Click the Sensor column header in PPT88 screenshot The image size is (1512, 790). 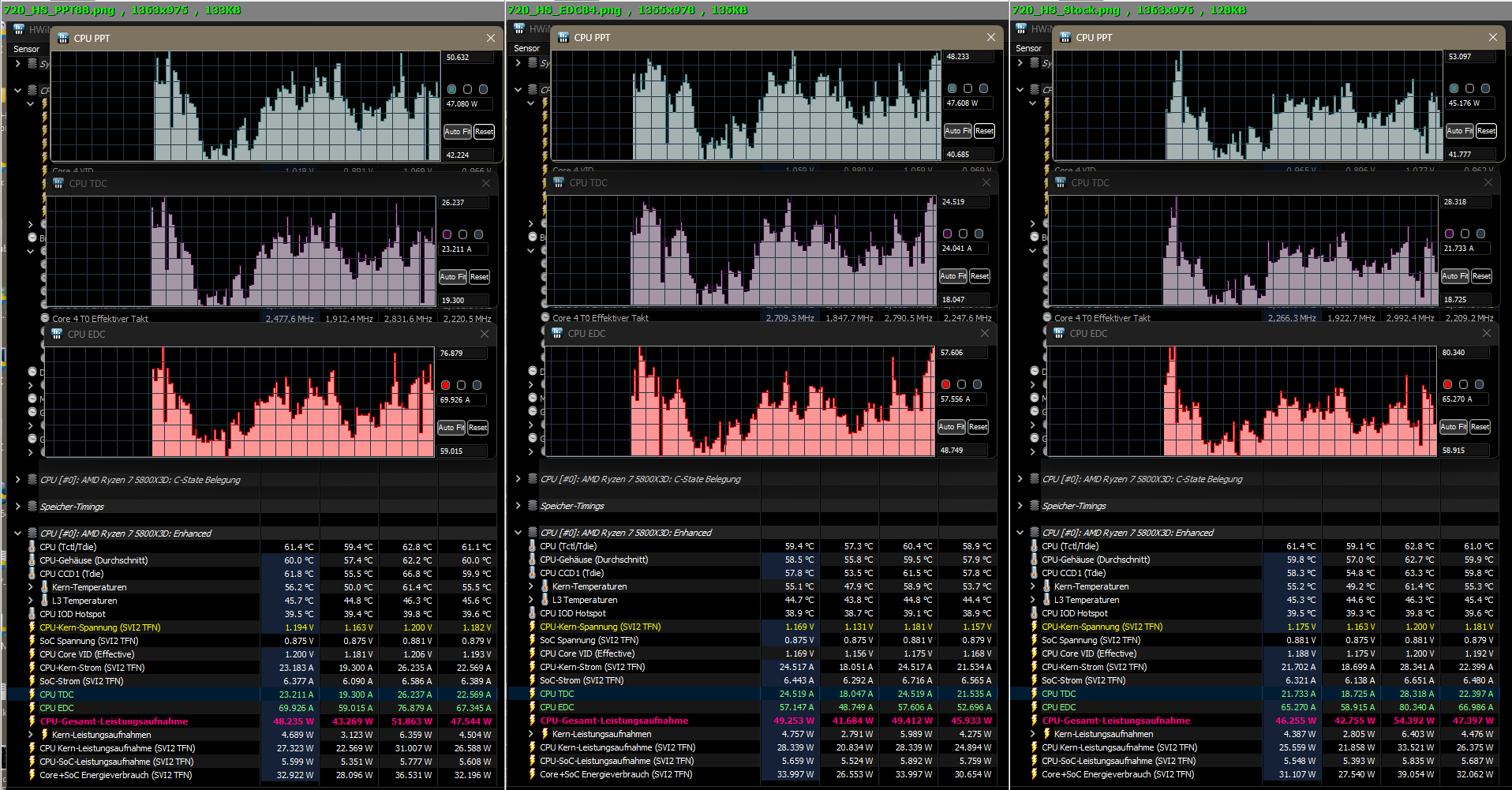(27, 49)
